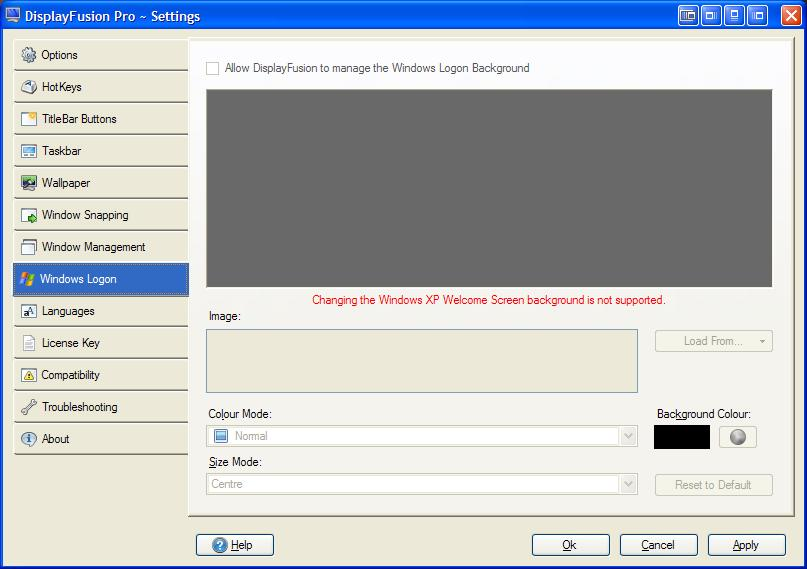
Task: Open the Size Mode combo box
Action: pos(628,484)
